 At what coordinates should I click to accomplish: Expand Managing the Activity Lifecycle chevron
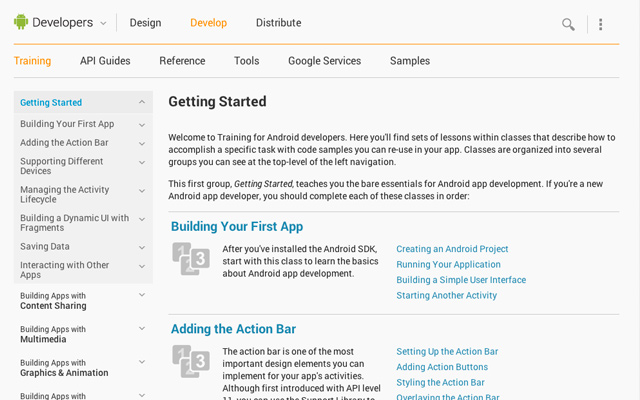click(x=142, y=191)
